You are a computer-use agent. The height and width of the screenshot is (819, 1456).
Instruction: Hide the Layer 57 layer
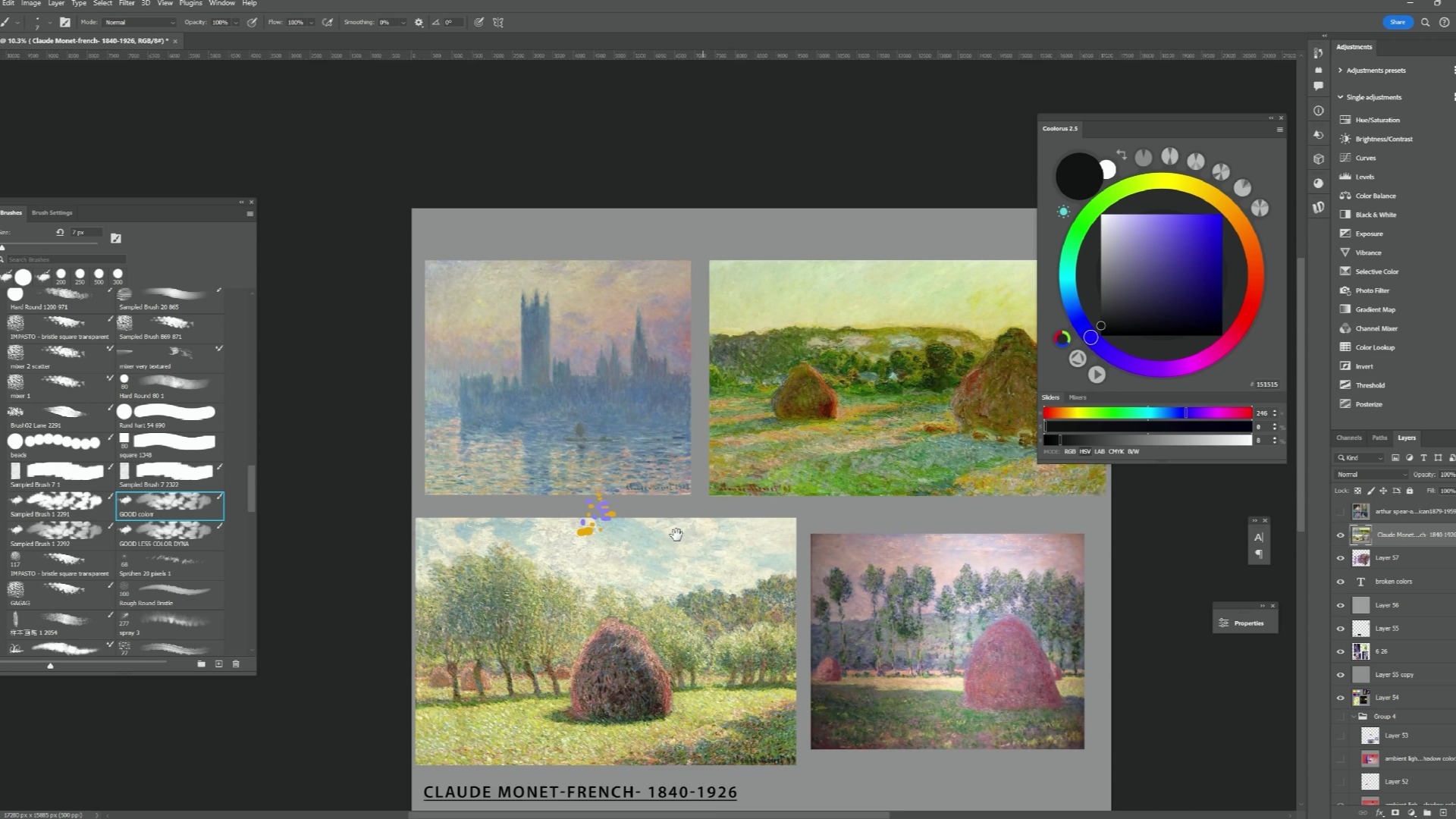click(x=1340, y=559)
